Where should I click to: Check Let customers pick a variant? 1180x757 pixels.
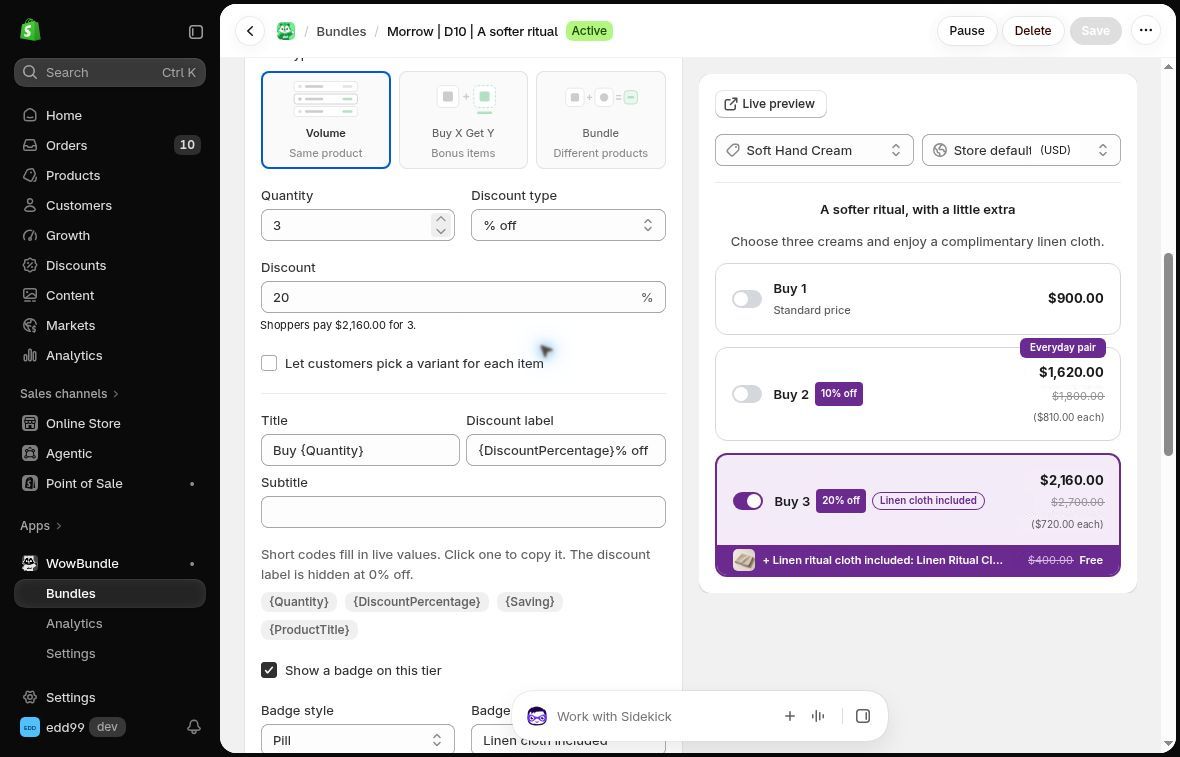click(269, 363)
